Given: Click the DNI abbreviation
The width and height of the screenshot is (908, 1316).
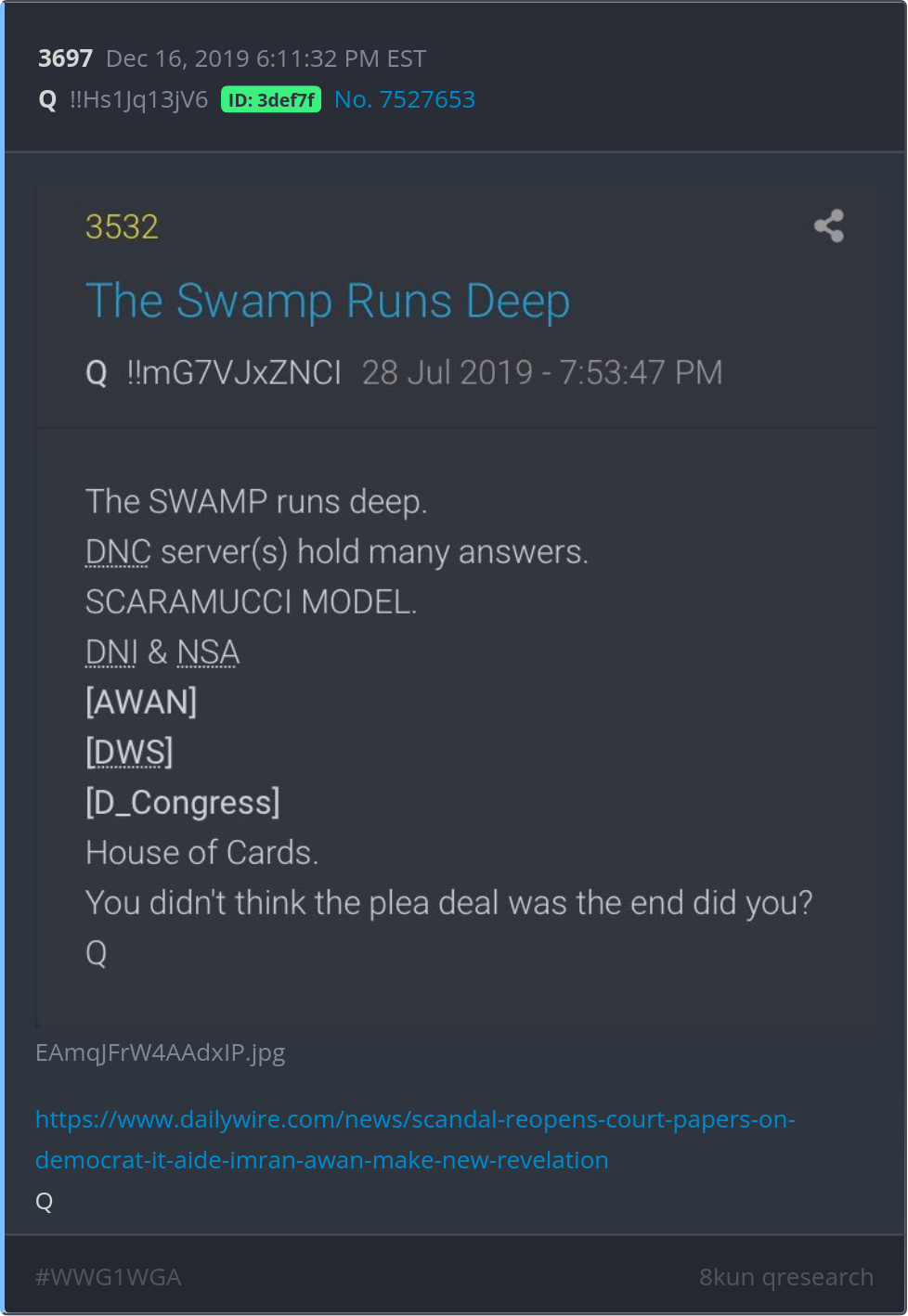Looking at the screenshot, I should tap(111, 652).
